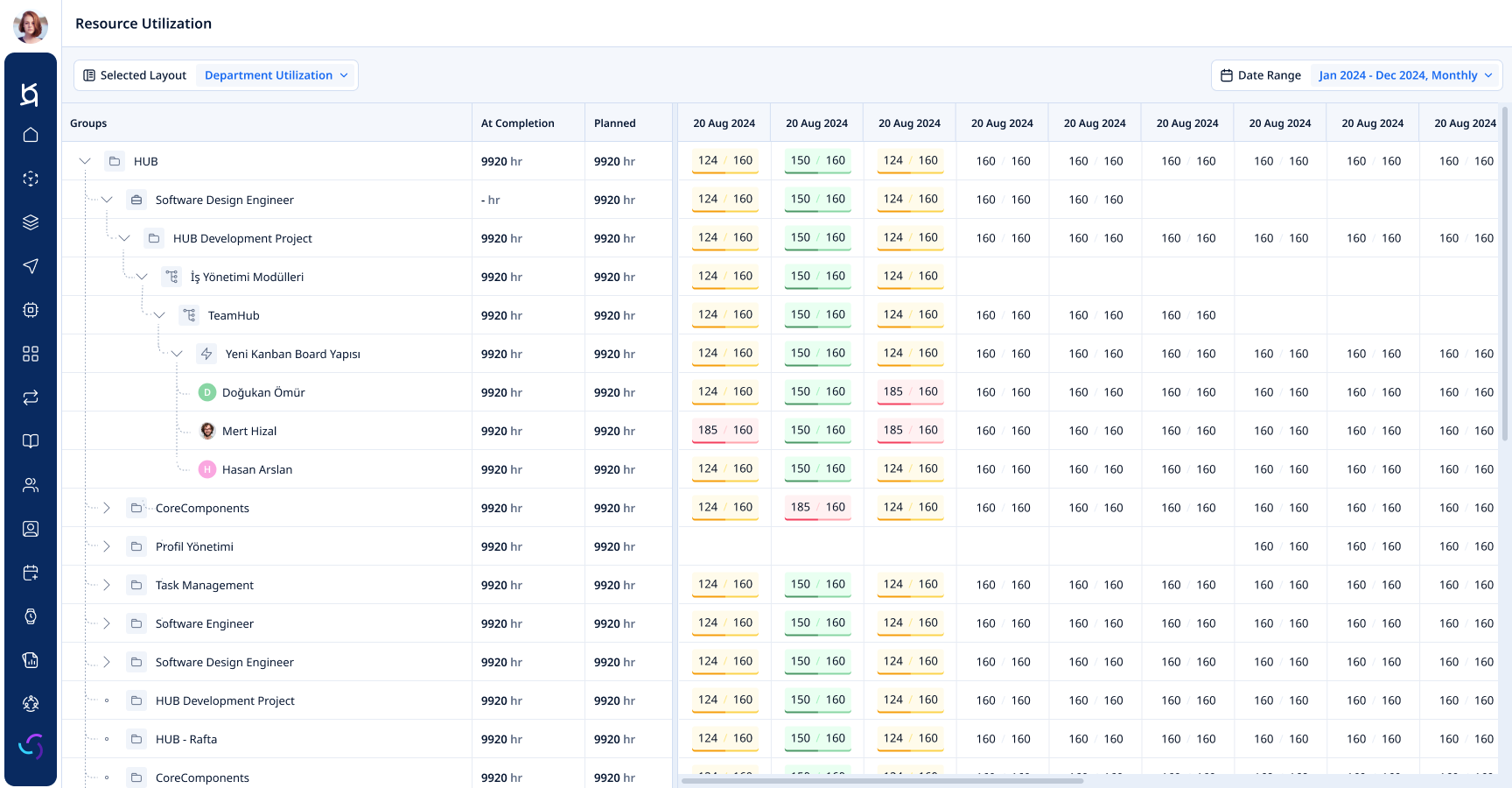Click the watch icon in sidebar
Image resolution: width=1512 pixels, height=788 pixels.
coord(31,616)
